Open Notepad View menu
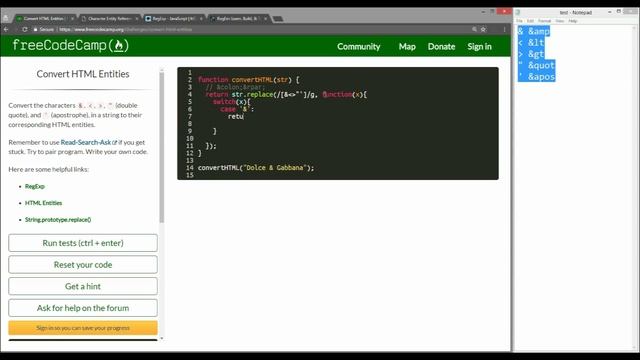Viewport: 640px width, 360px height. click(560, 21)
